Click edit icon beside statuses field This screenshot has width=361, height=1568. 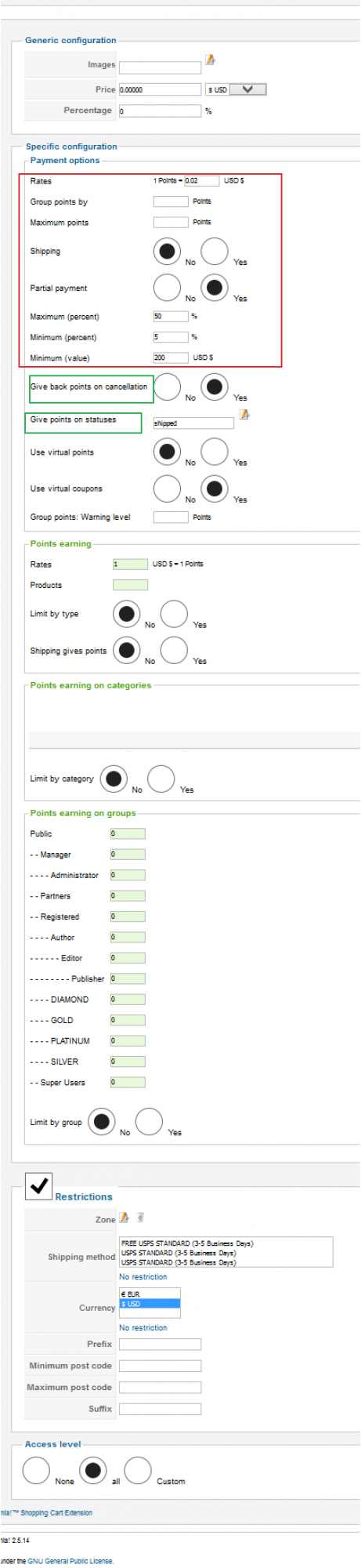[x=244, y=414]
